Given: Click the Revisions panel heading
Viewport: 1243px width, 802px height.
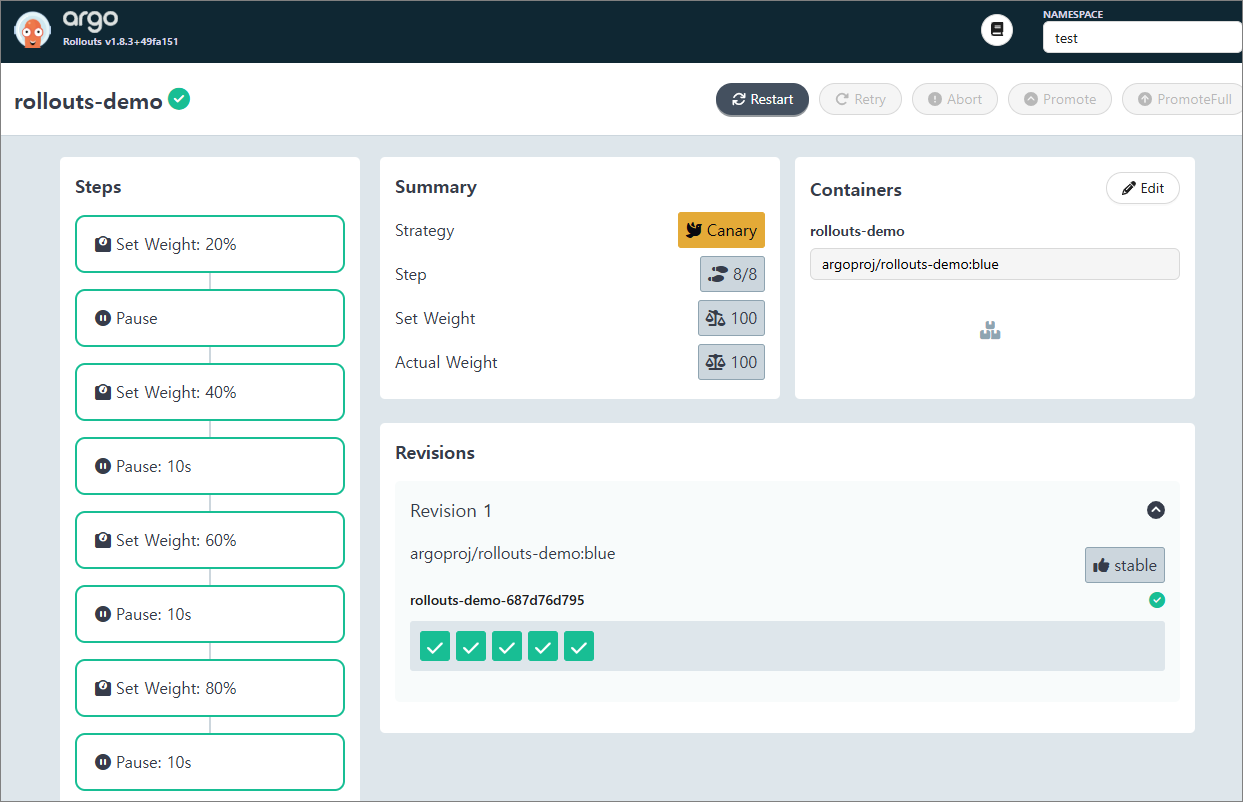Looking at the screenshot, I should click(435, 453).
